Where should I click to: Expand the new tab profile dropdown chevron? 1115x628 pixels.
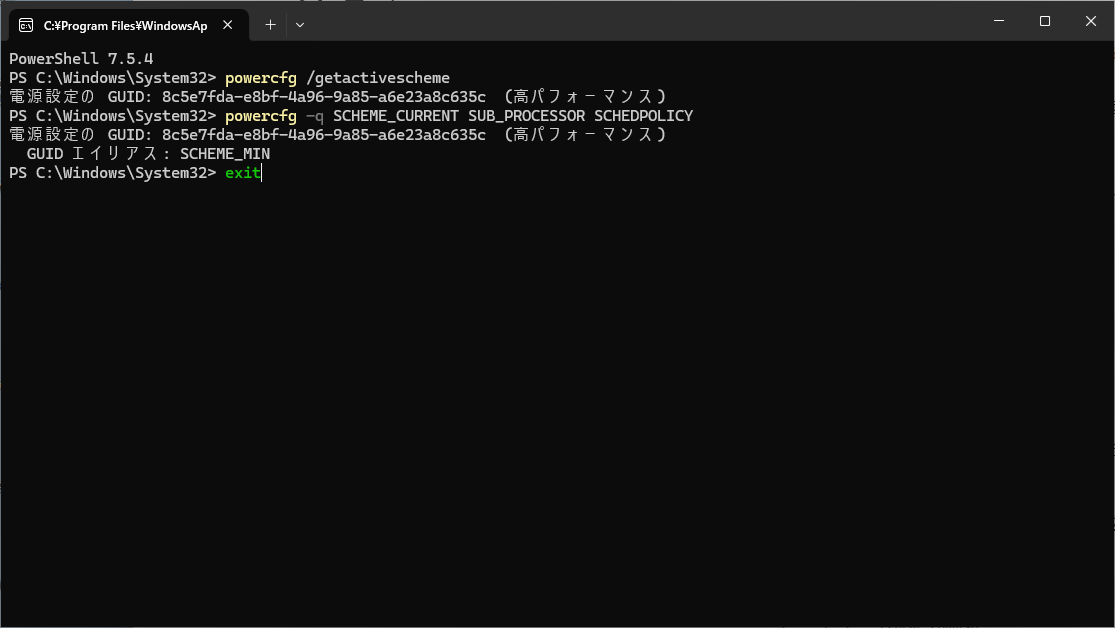(x=300, y=25)
